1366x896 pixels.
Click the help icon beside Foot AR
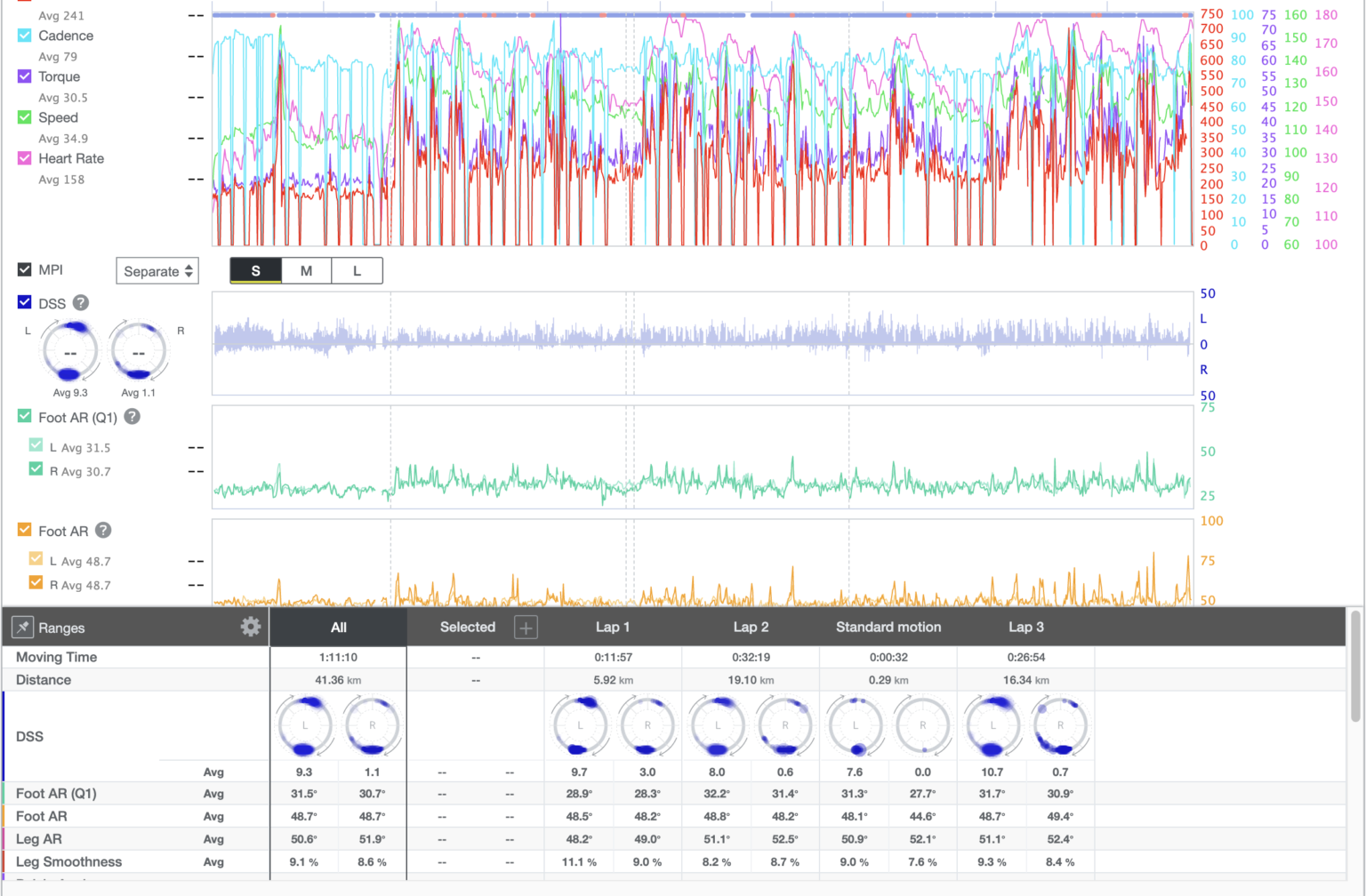pyautogui.click(x=103, y=531)
